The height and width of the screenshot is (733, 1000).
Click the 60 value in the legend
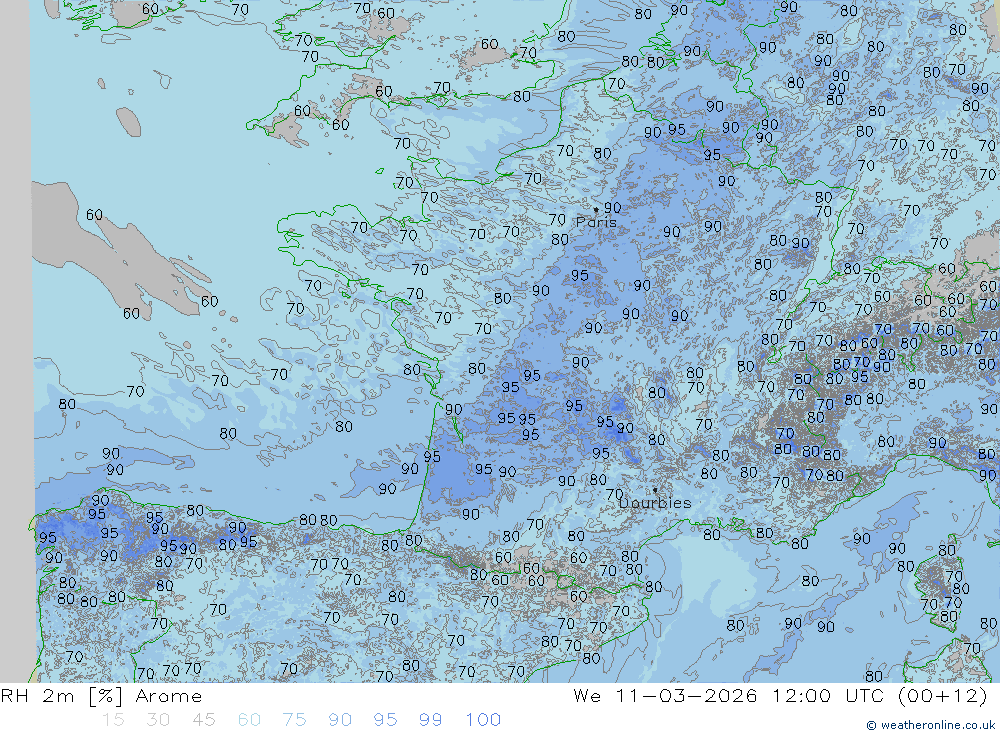249,720
